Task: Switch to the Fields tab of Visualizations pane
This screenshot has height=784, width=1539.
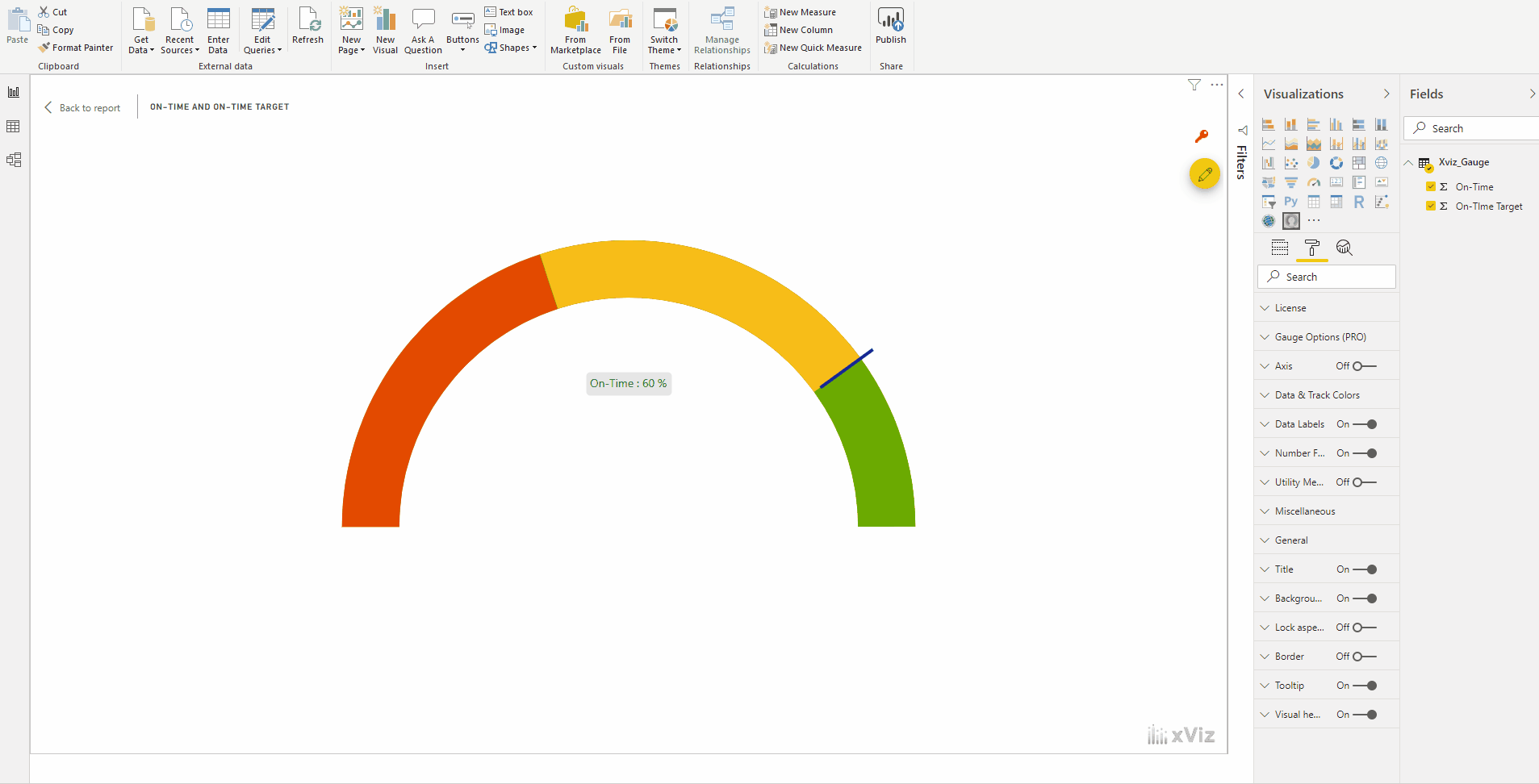Action: [1280, 248]
